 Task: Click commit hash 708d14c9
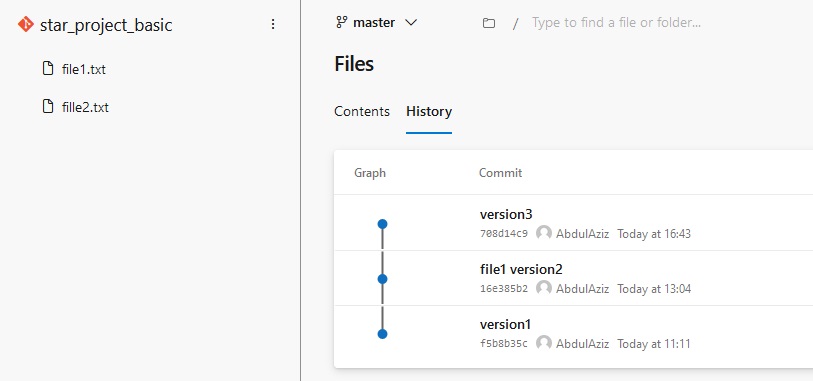pyautogui.click(x=504, y=234)
